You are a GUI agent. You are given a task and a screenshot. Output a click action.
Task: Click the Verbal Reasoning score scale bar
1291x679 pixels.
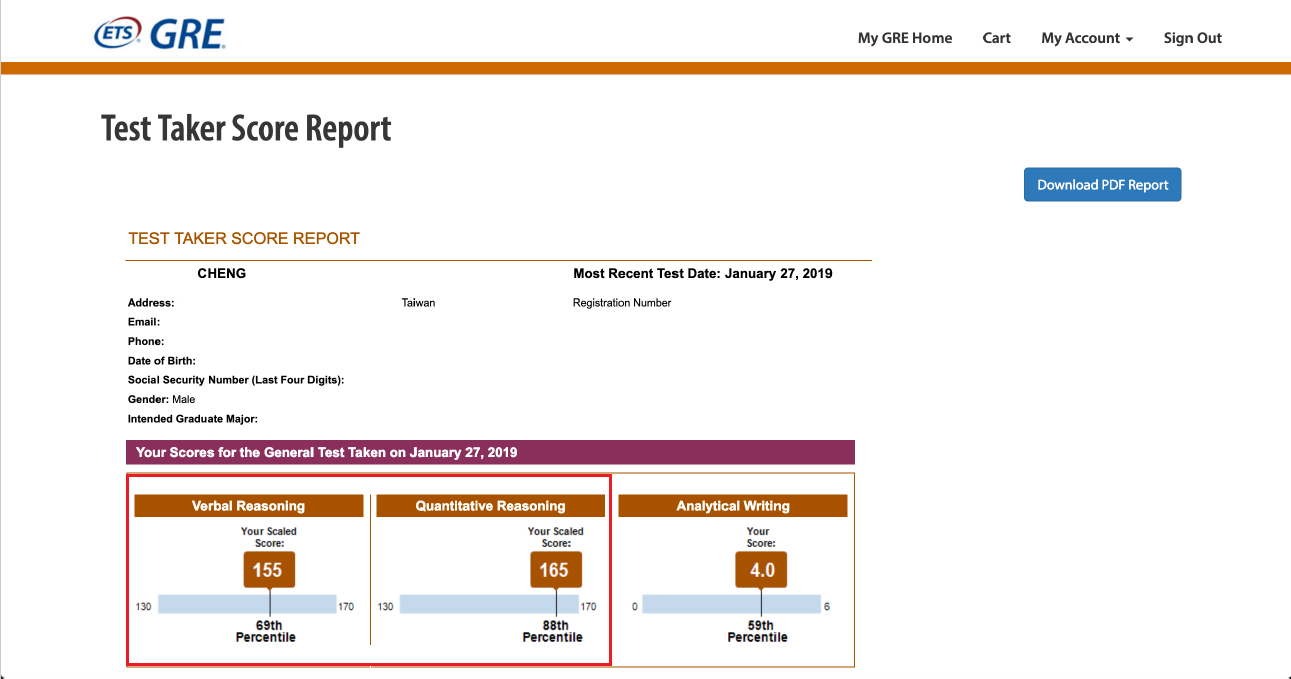point(247,604)
